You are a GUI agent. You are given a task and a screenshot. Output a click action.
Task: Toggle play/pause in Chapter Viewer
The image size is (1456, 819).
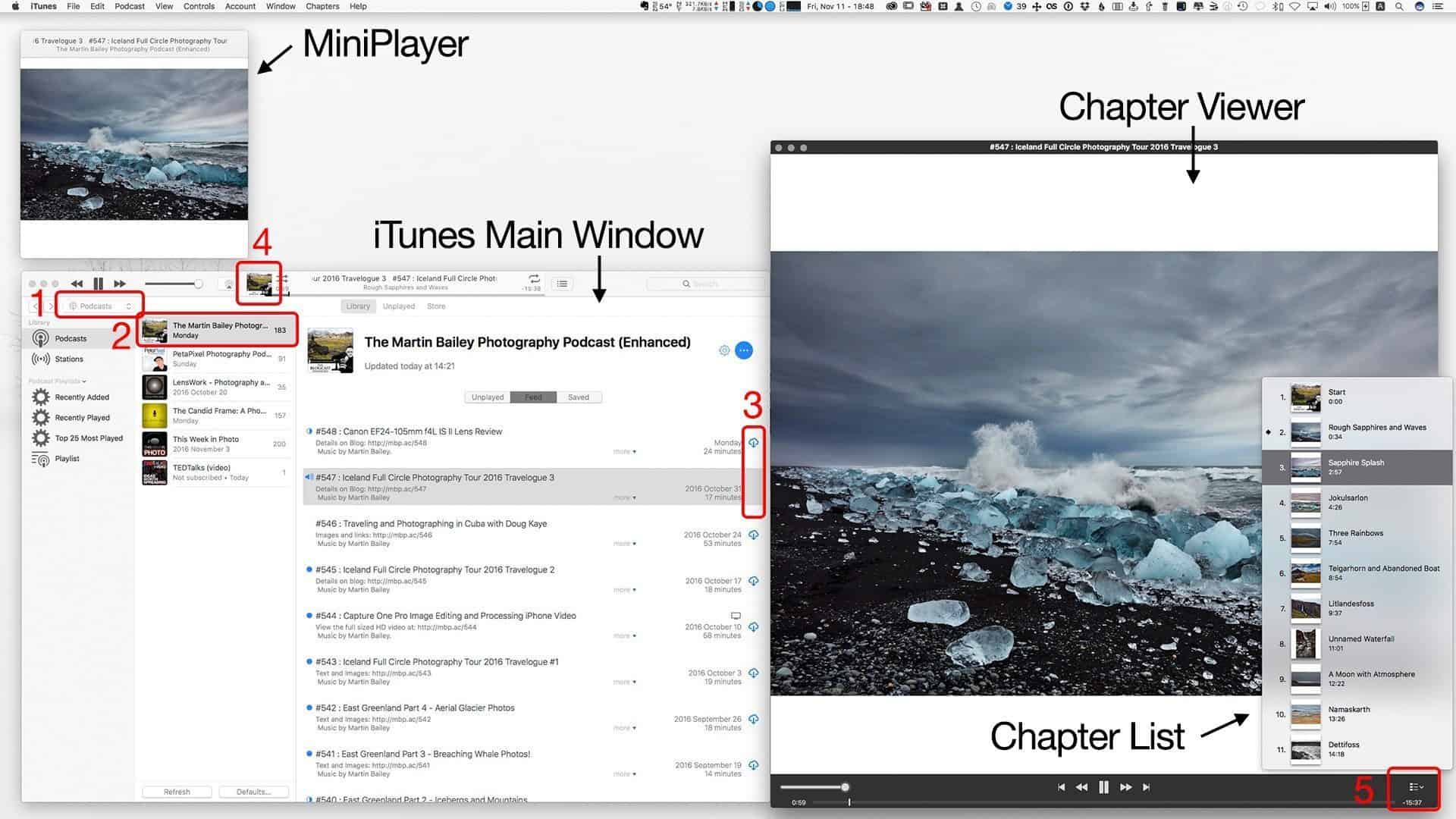[1104, 787]
